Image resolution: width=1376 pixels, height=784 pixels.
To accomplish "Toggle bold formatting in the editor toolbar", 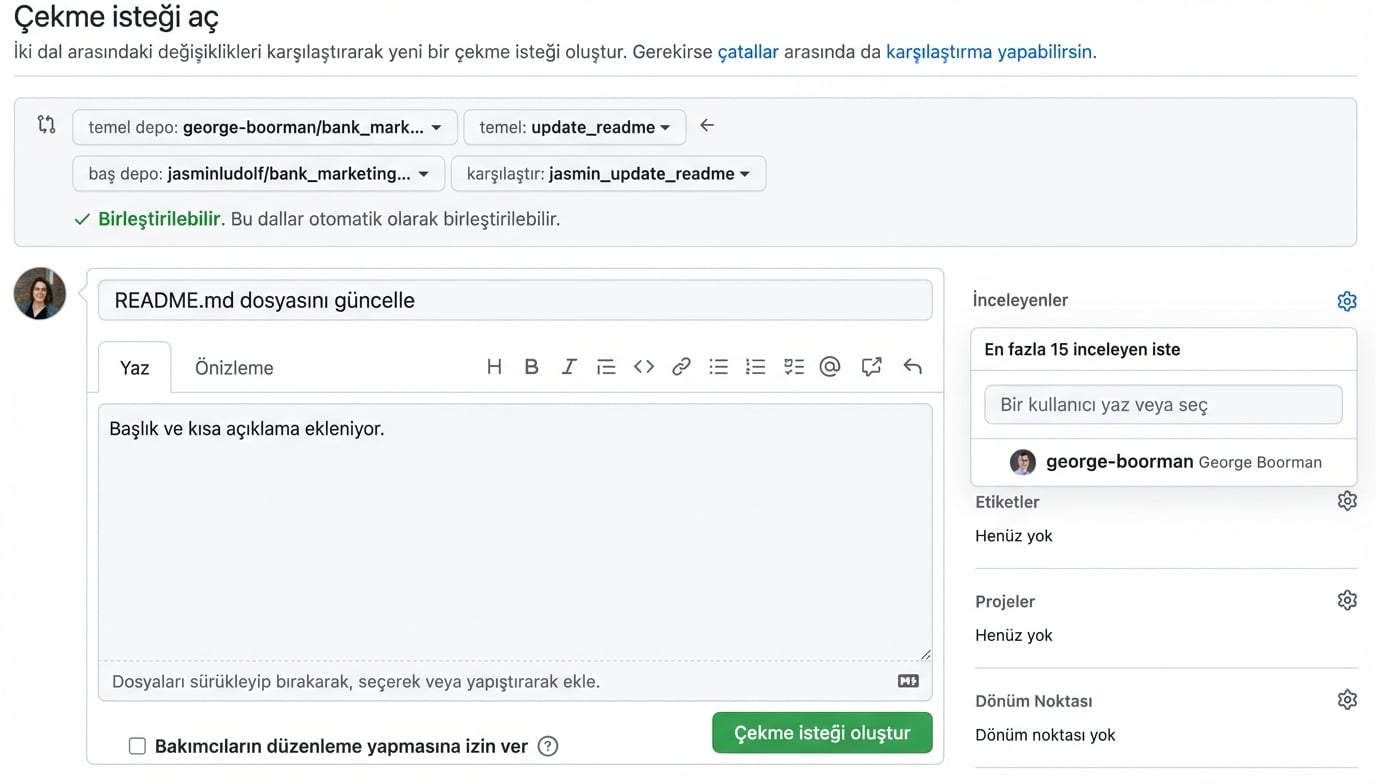I will click(x=531, y=366).
